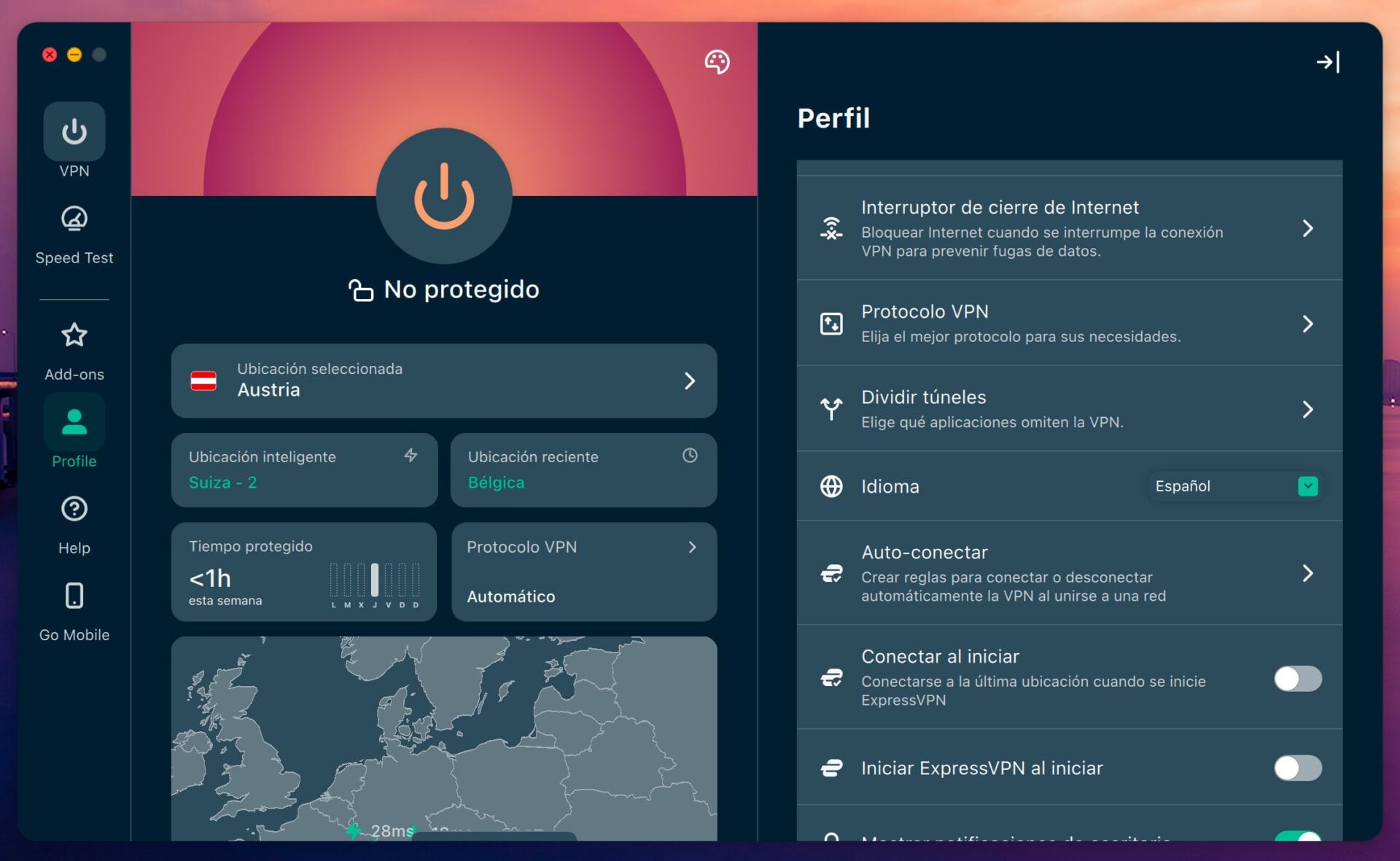1400x861 pixels.
Task: Open Protocolo VPN settings row
Action: tap(1069, 323)
